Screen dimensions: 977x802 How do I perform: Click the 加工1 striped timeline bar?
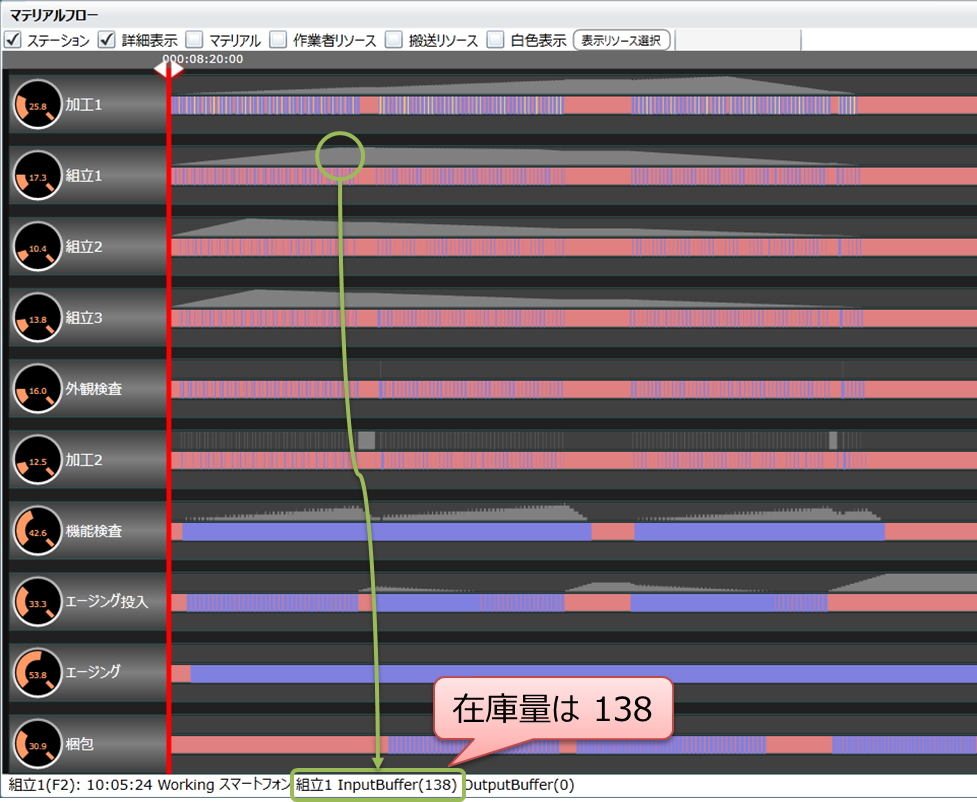coord(574,105)
